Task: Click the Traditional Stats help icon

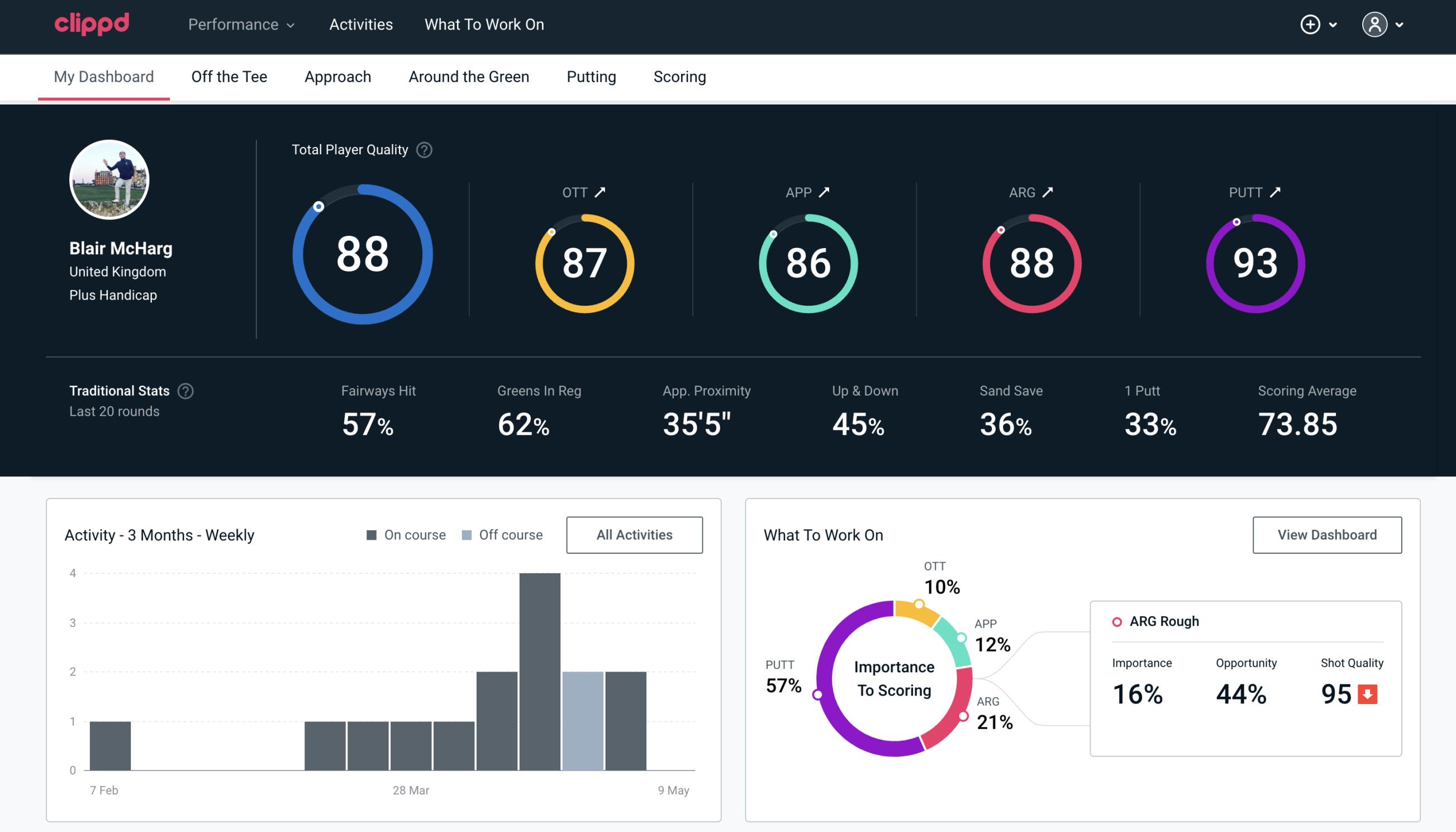Action: click(x=186, y=390)
